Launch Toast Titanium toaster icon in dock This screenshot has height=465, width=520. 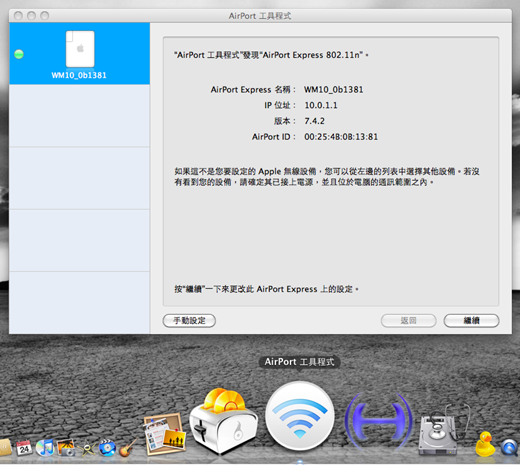223,421
